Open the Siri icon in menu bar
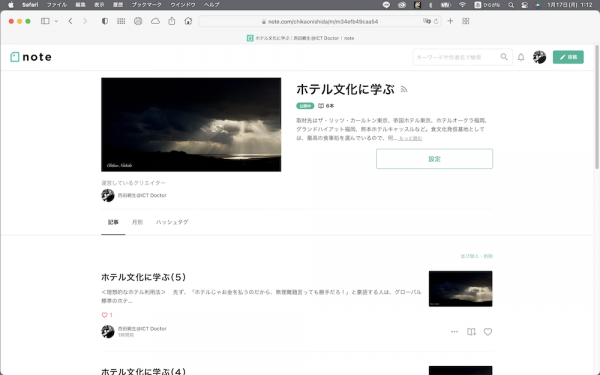Image resolution: width=600 pixels, height=375 pixels. tap(538, 5)
